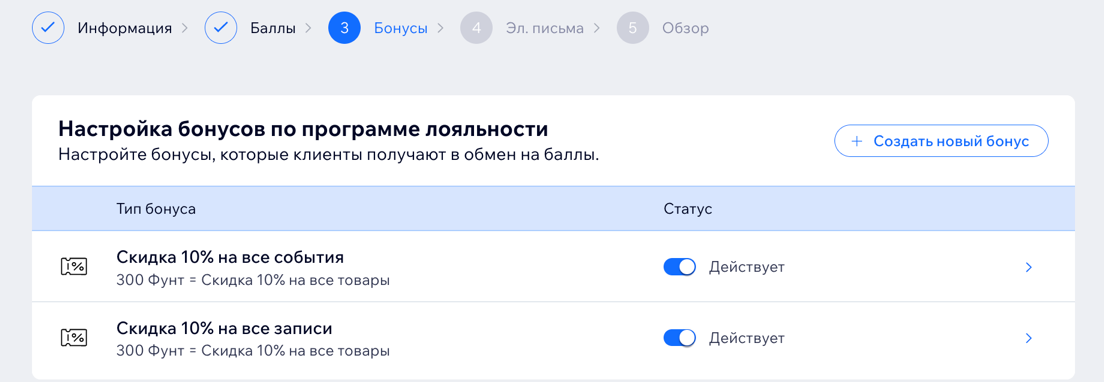Image resolution: width=1104 pixels, height=382 pixels.
Task: Click the step 5 number circle
Action: (x=633, y=28)
